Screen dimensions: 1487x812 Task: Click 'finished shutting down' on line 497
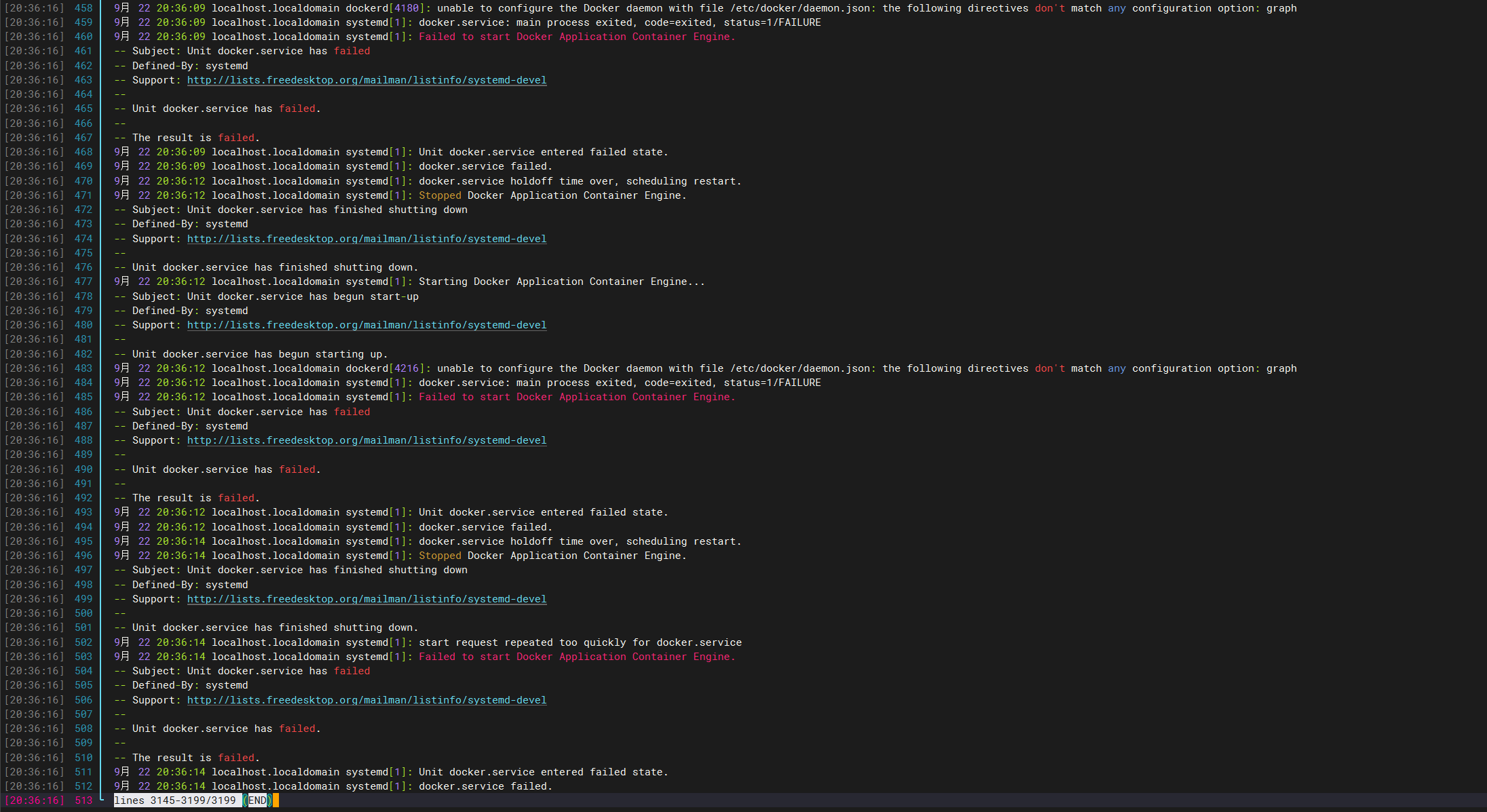(x=400, y=570)
